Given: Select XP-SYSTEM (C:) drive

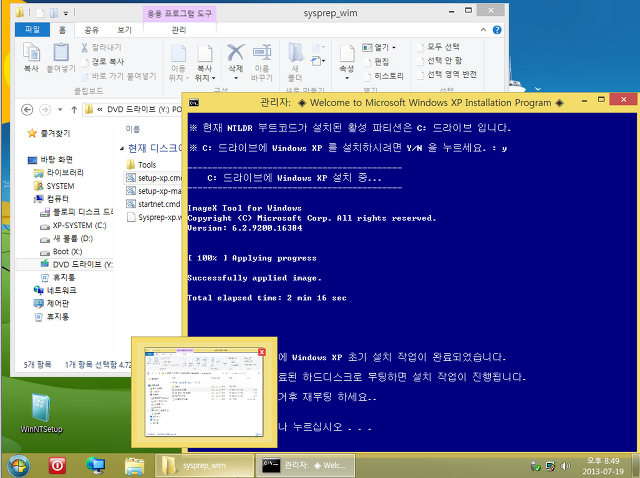Looking at the screenshot, I should pyautogui.click(x=73, y=225).
